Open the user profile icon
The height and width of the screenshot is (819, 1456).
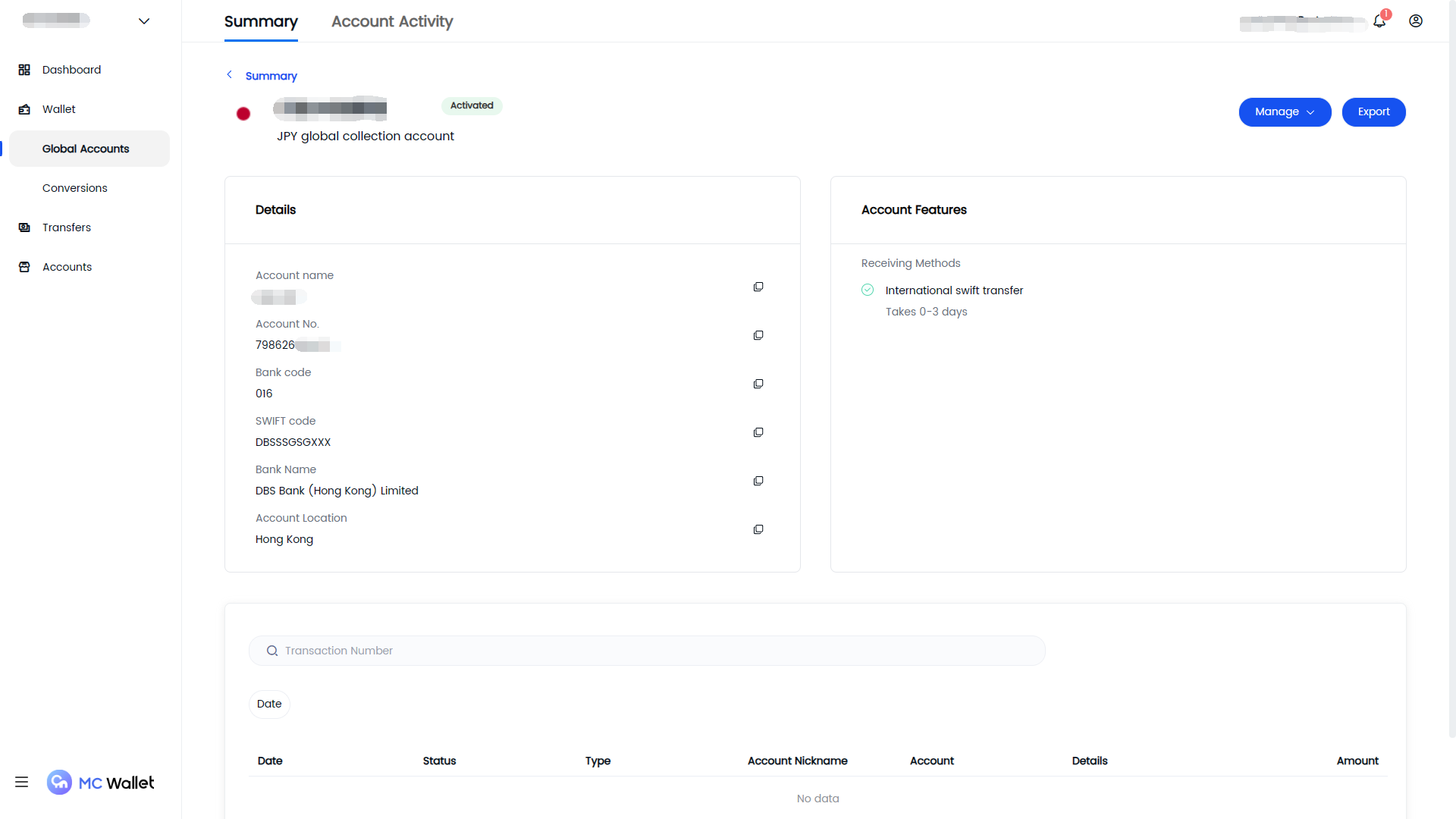pos(1415,21)
